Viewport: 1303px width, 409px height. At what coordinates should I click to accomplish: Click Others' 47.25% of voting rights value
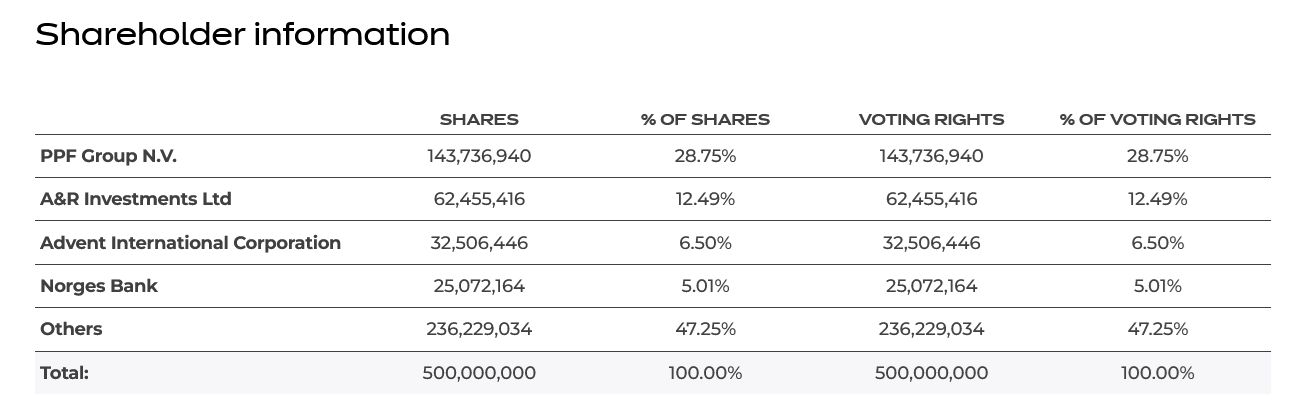point(1157,329)
